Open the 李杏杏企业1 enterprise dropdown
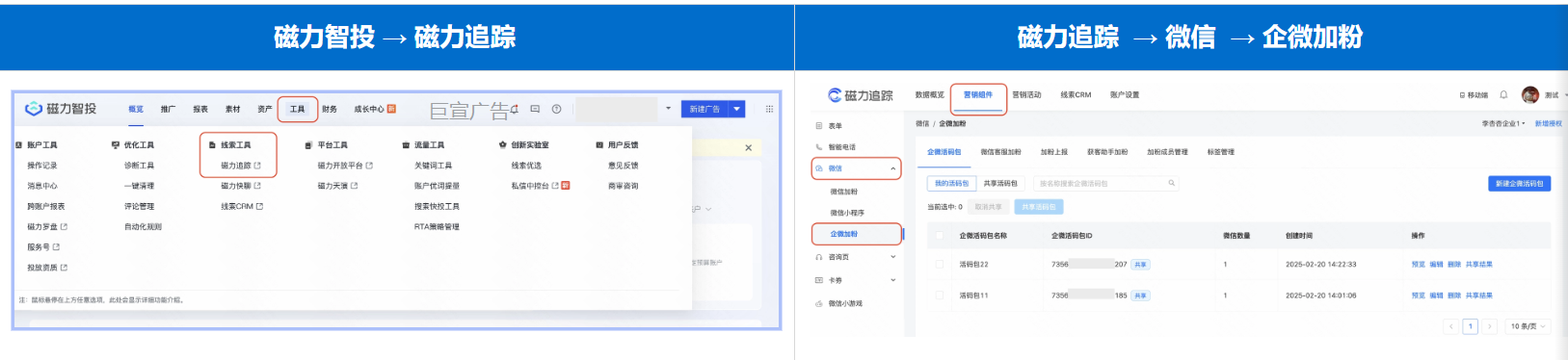The height and width of the screenshot is (360, 1568). coord(1503,123)
